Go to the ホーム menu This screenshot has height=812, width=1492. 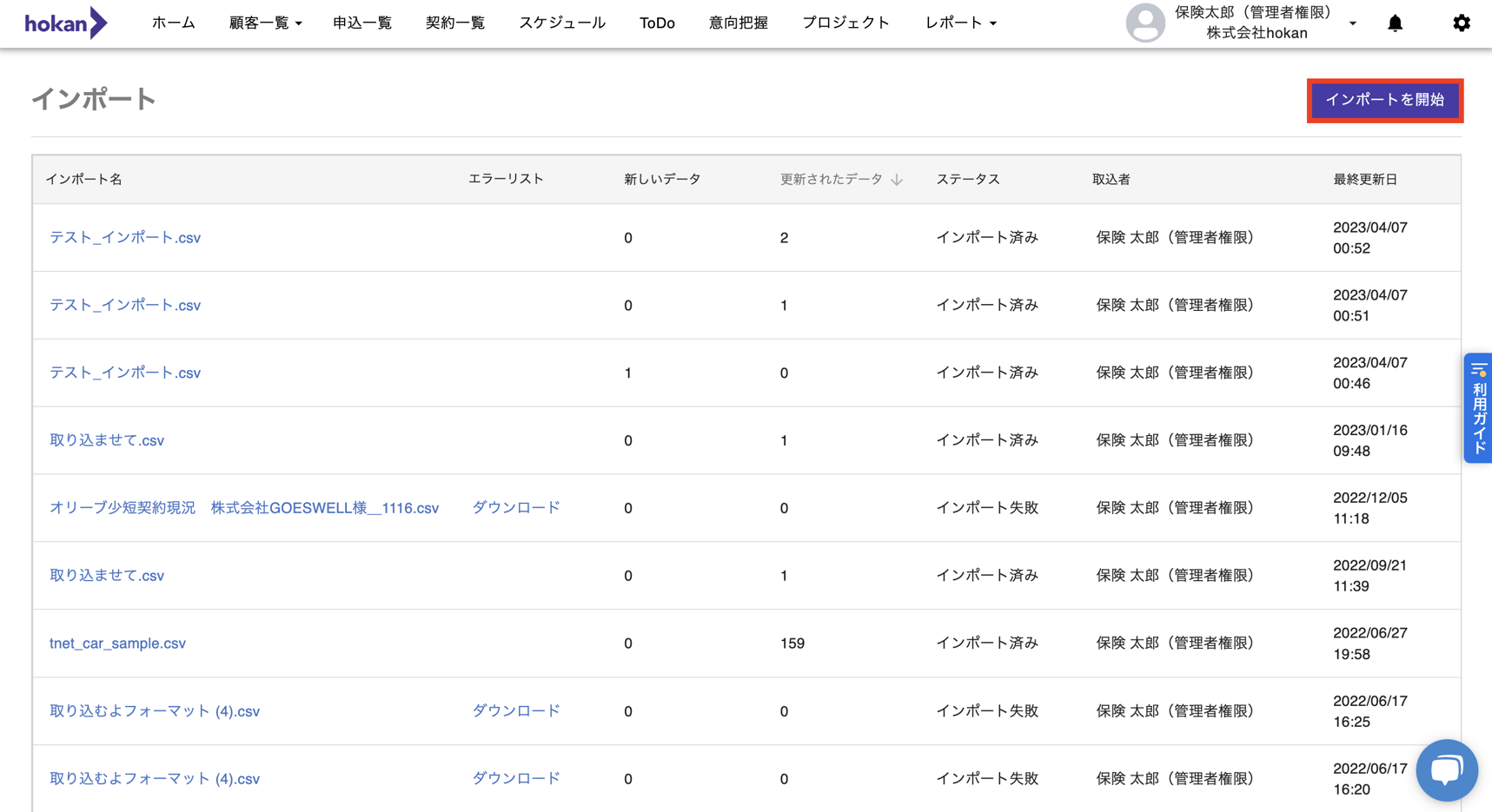coord(173,23)
